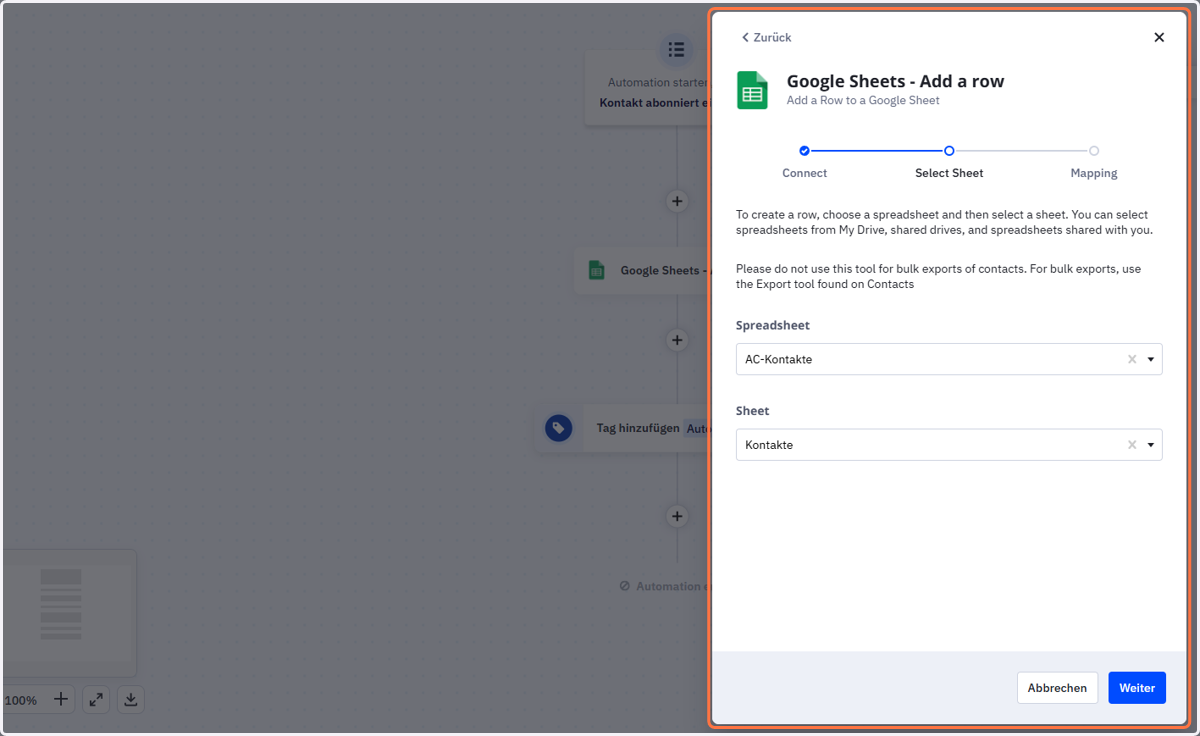The height and width of the screenshot is (736, 1200).
Task: Click the Kontakt abonniert trigger text
Action: point(654,102)
